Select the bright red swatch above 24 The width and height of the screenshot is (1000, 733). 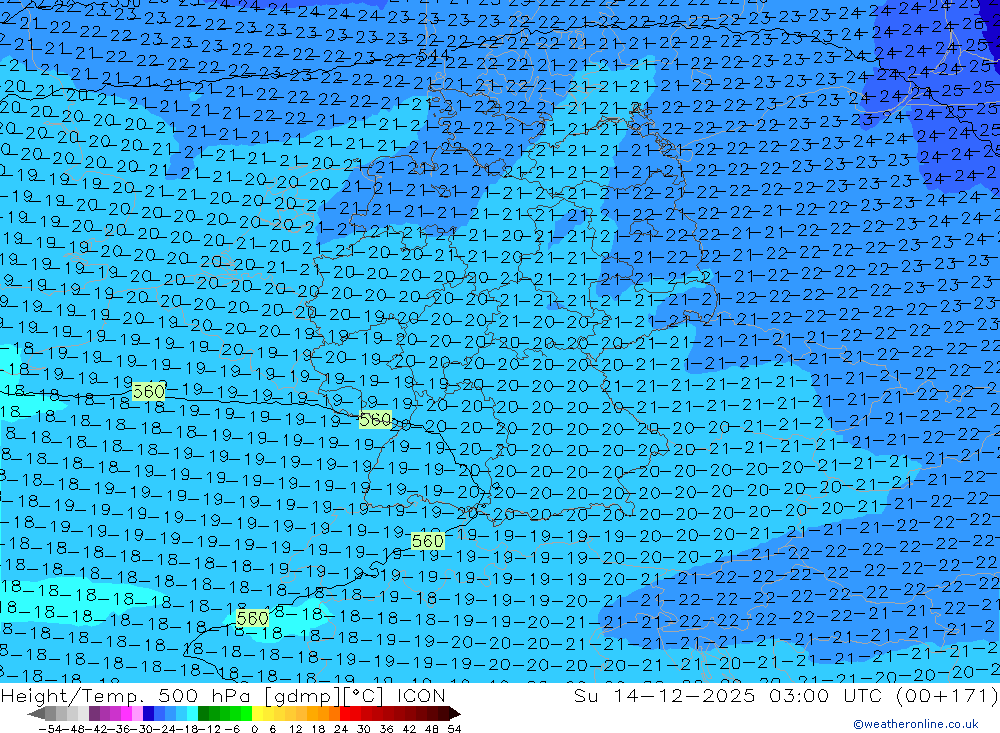345,713
